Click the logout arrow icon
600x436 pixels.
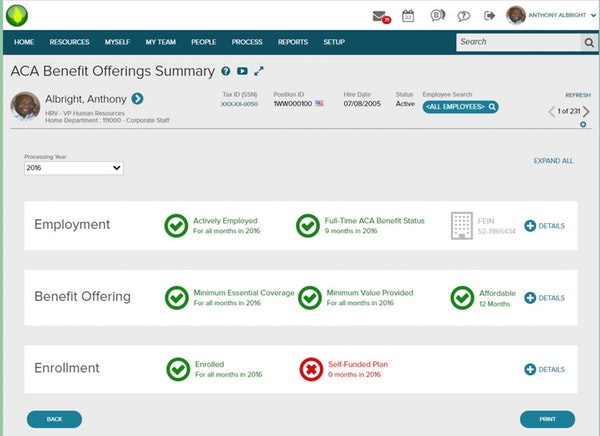coord(489,16)
